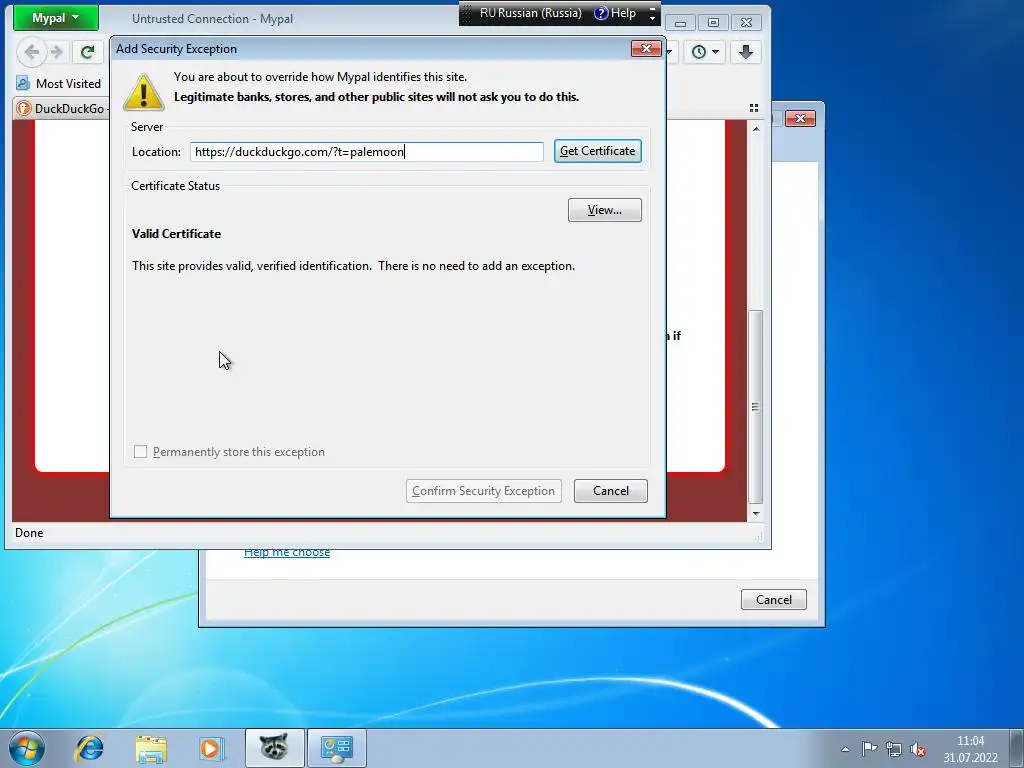
Task: Click the RU Russian language indicator
Action: [530, 13]
